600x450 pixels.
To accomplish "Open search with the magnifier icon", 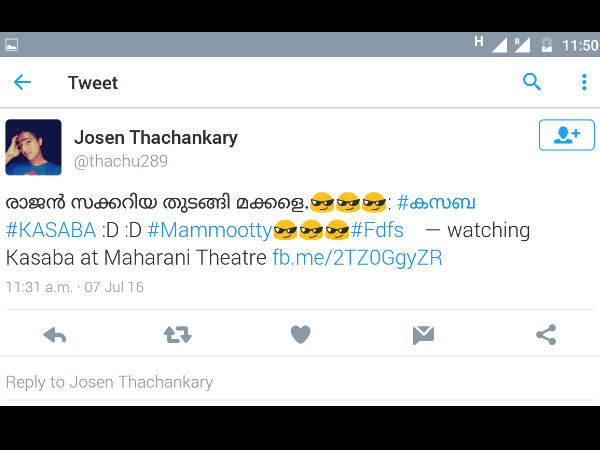I will [532, 82].
